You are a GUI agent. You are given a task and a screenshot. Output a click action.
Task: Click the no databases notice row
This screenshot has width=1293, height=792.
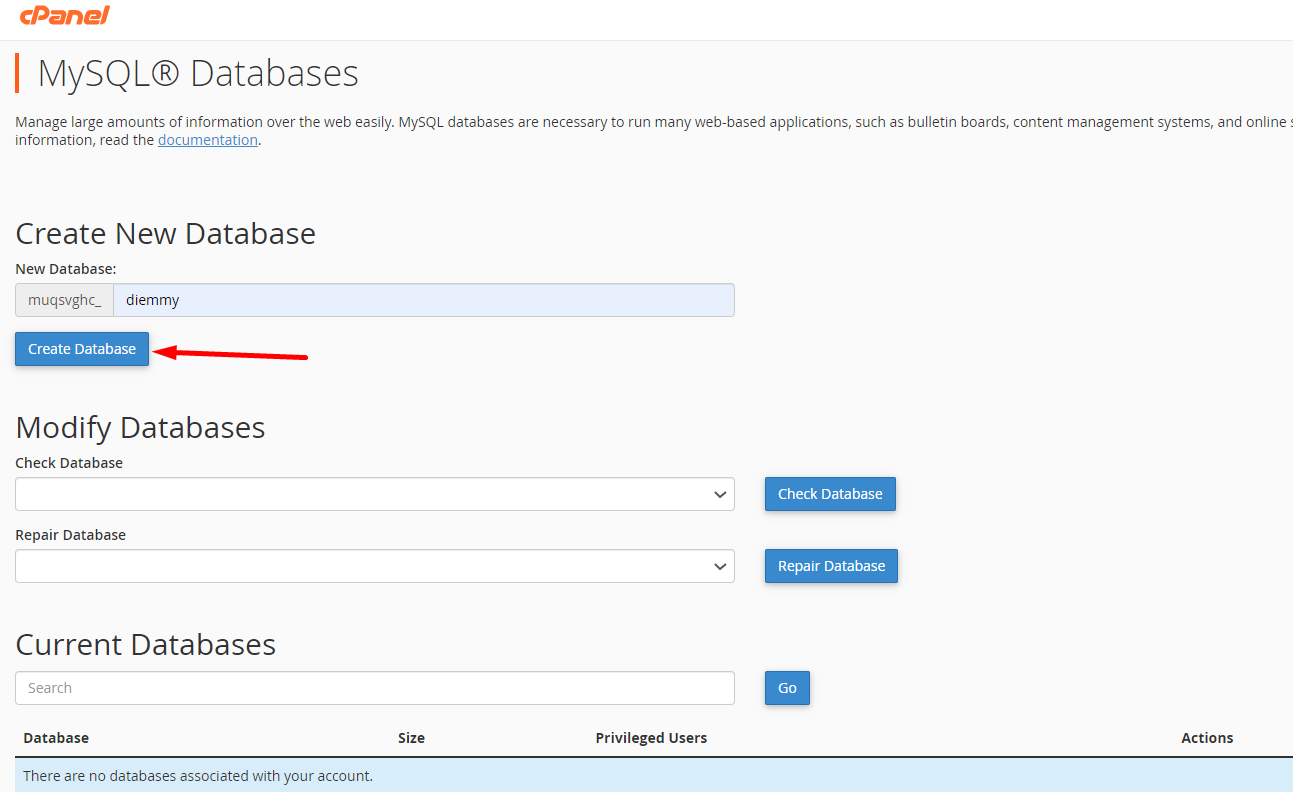click(198, 776)
